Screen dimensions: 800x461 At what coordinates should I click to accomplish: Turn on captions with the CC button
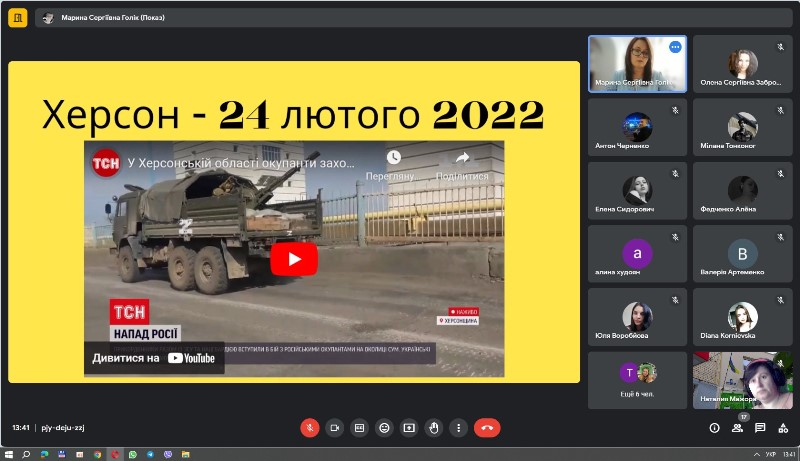[x=359, y=428]
